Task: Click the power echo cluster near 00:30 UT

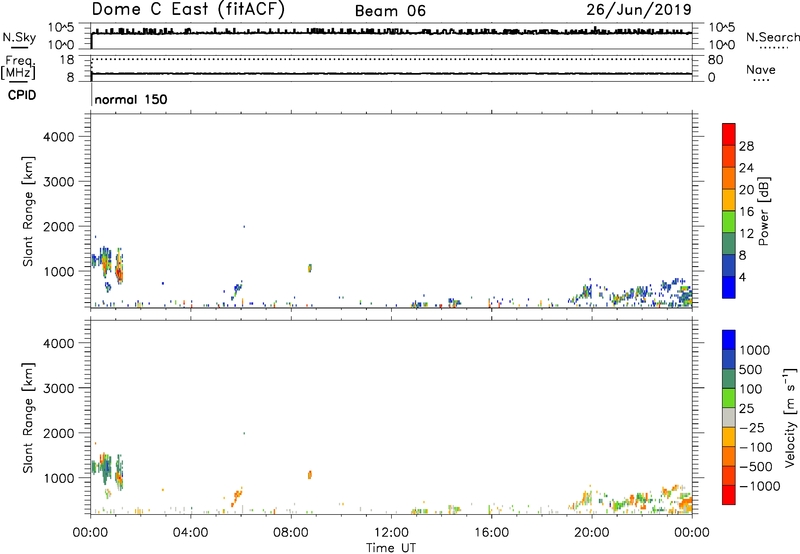Action: [104, 262]
